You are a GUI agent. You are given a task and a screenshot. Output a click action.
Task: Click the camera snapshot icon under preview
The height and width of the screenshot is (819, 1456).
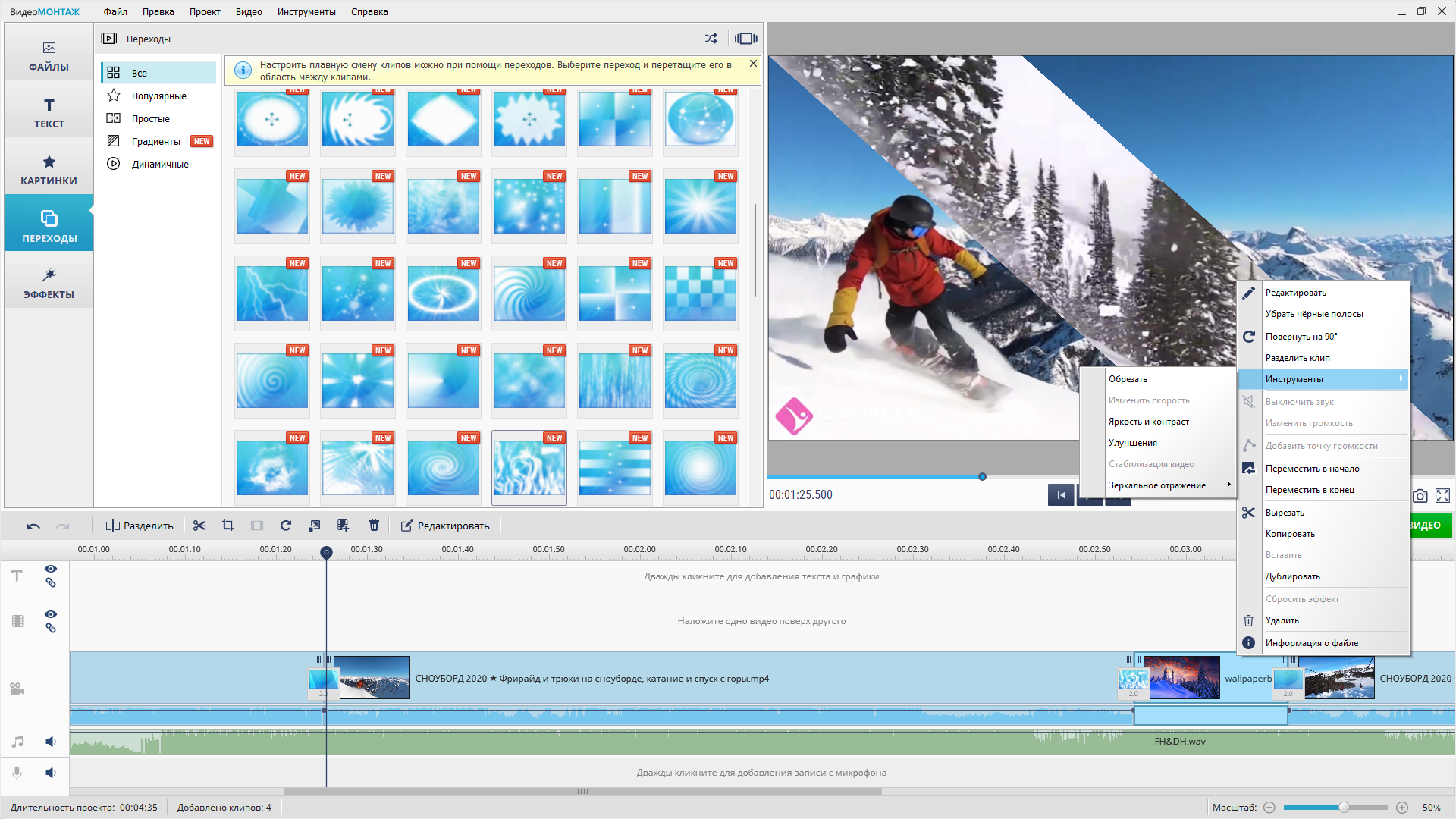coord(1420,496)
